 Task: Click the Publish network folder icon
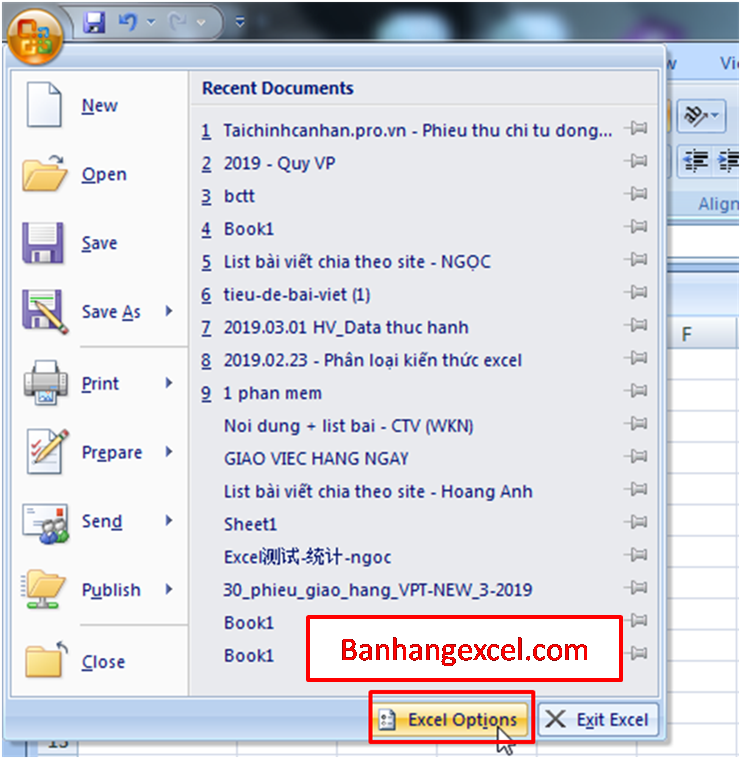pyautogui.click(x=43, y=589)
